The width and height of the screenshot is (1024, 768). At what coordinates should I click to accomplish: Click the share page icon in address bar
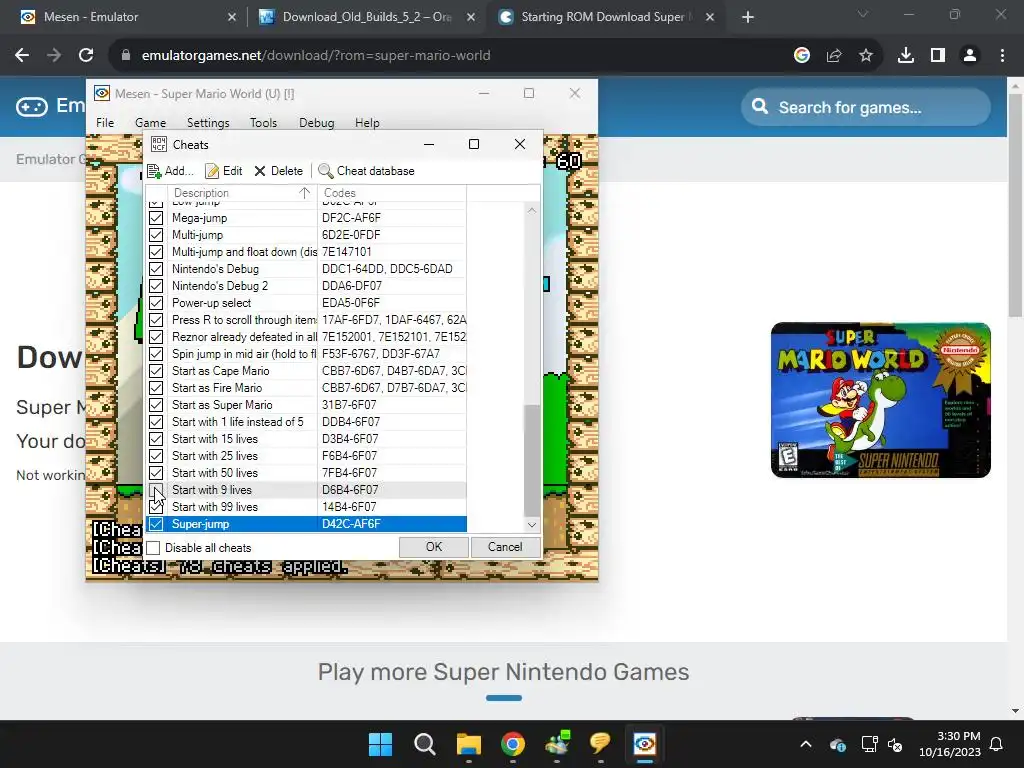(x=834, y=56)
